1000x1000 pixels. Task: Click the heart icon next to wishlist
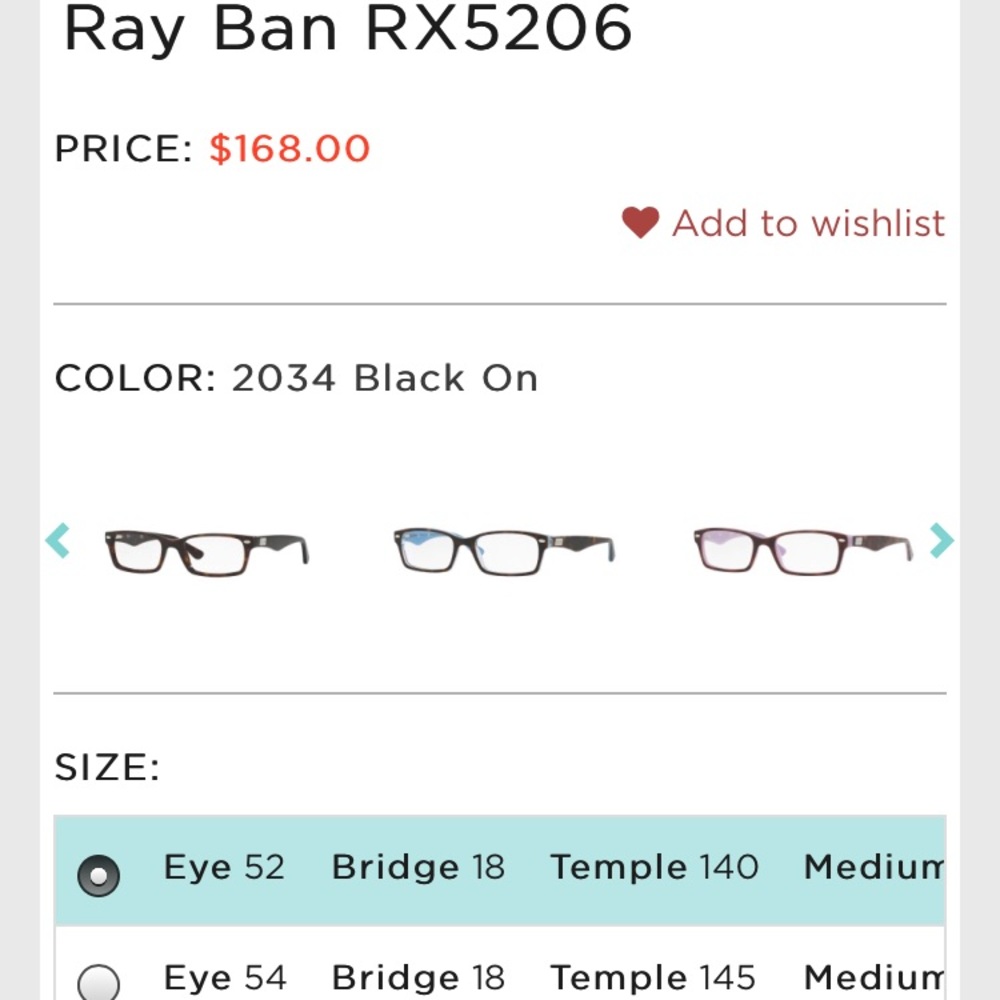pos(641,221)
